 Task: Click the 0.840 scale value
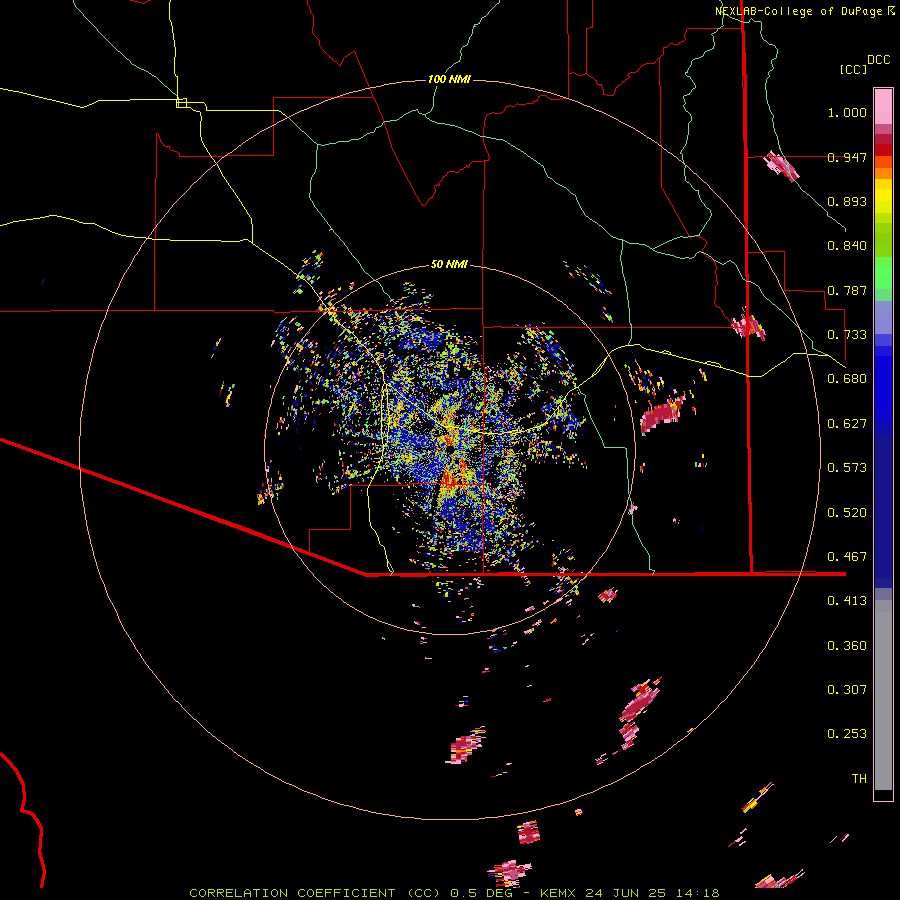(847, 246)
